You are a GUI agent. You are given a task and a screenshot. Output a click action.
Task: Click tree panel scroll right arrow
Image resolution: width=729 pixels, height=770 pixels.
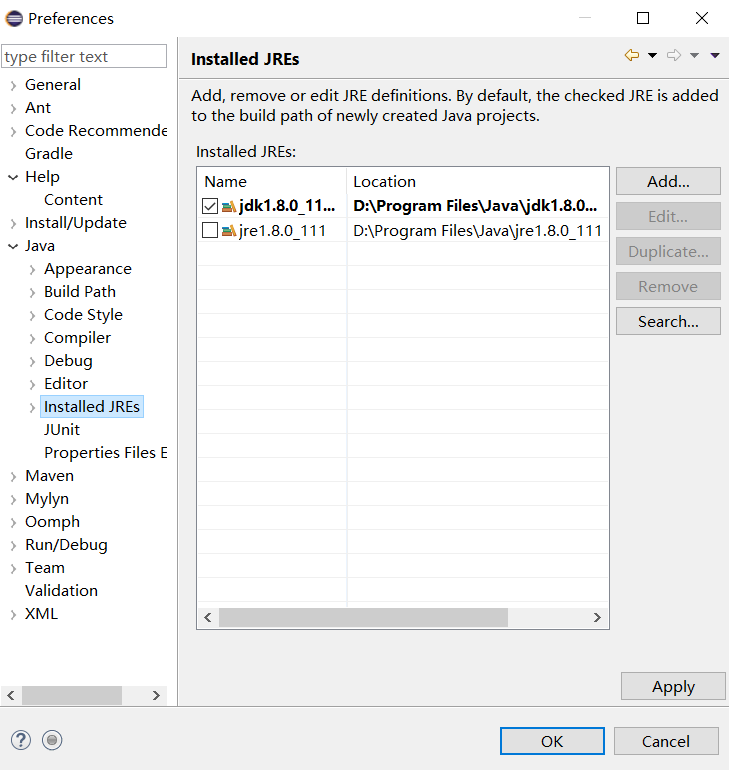156,695
